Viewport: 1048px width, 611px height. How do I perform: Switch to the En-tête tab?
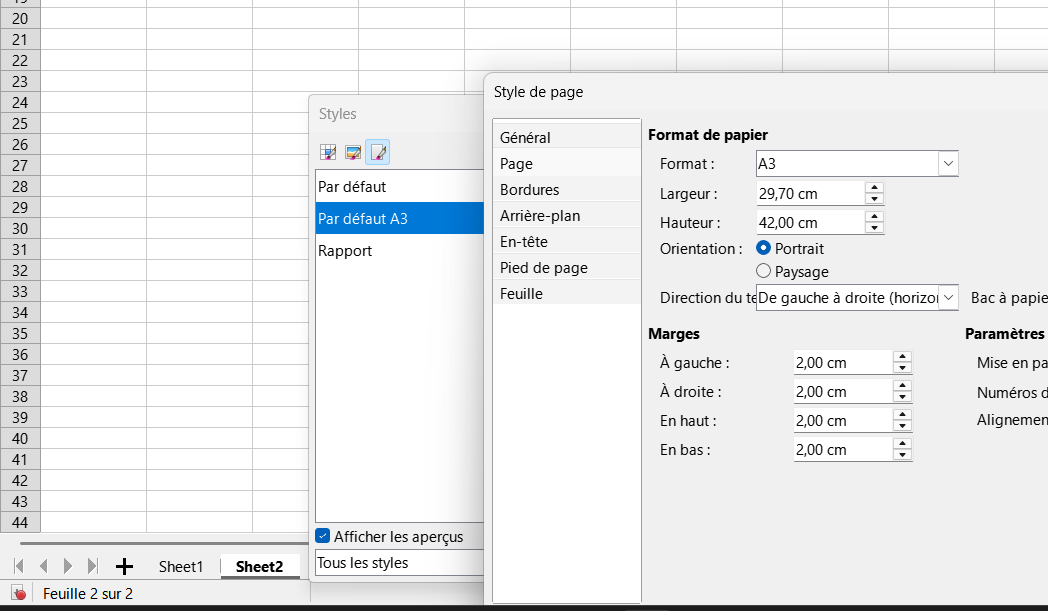[x=524, y=242]
